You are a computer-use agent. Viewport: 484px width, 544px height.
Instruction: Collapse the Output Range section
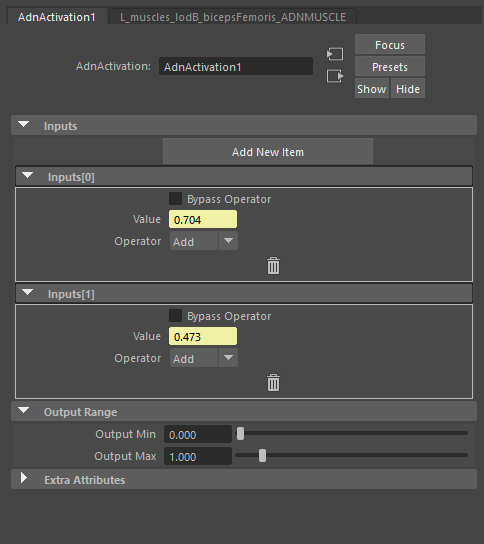click(x=24, y=410)
